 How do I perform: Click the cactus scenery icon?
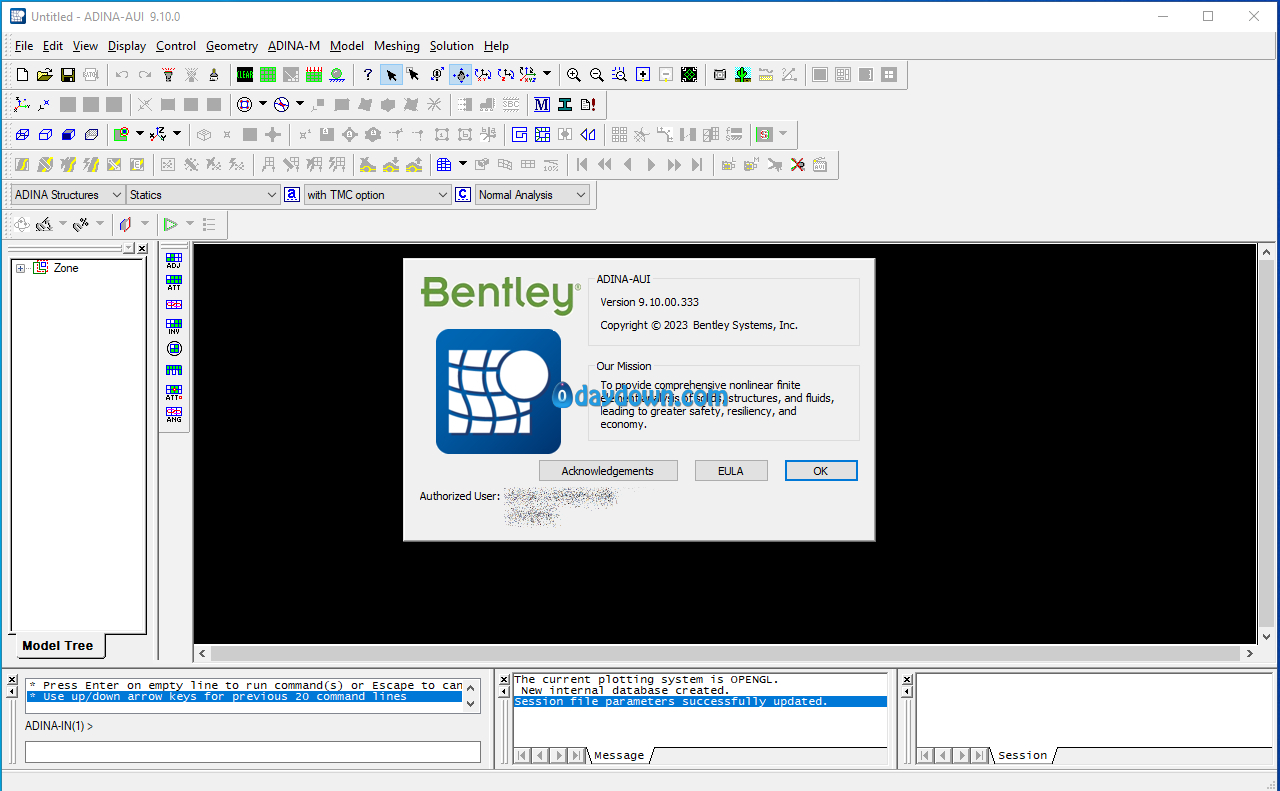[743, 75]
